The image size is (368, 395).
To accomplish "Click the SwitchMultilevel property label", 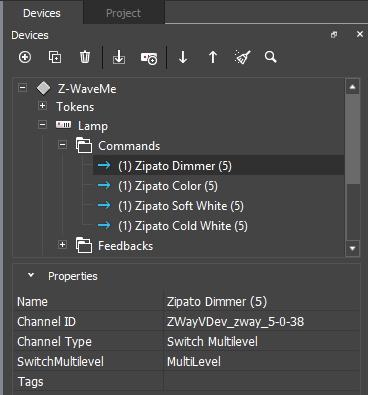I will tap(60, 362).
